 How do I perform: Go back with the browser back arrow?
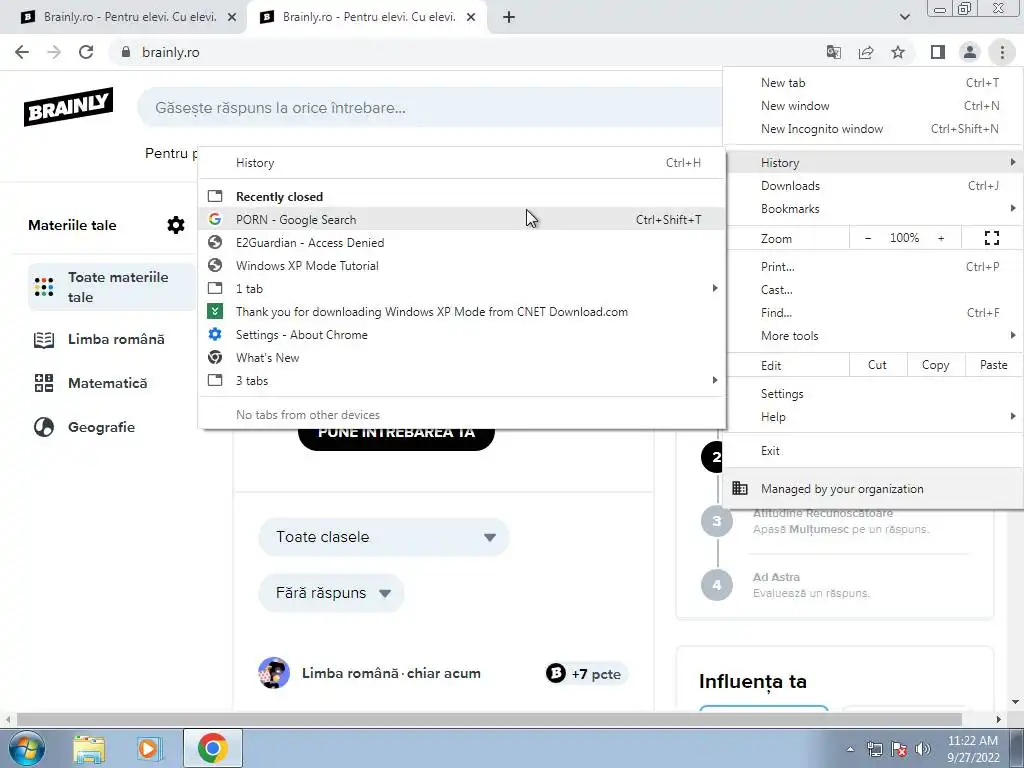click(22, 52)
